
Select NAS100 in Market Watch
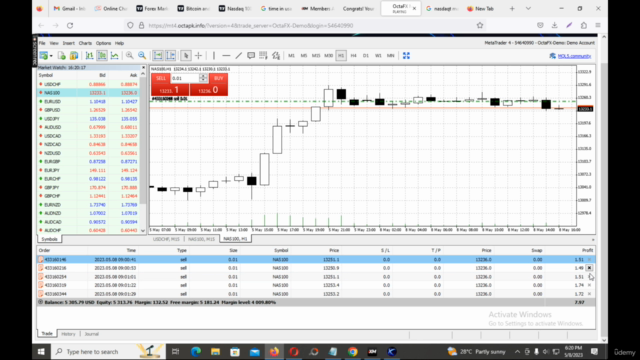[x=89, y=93]
